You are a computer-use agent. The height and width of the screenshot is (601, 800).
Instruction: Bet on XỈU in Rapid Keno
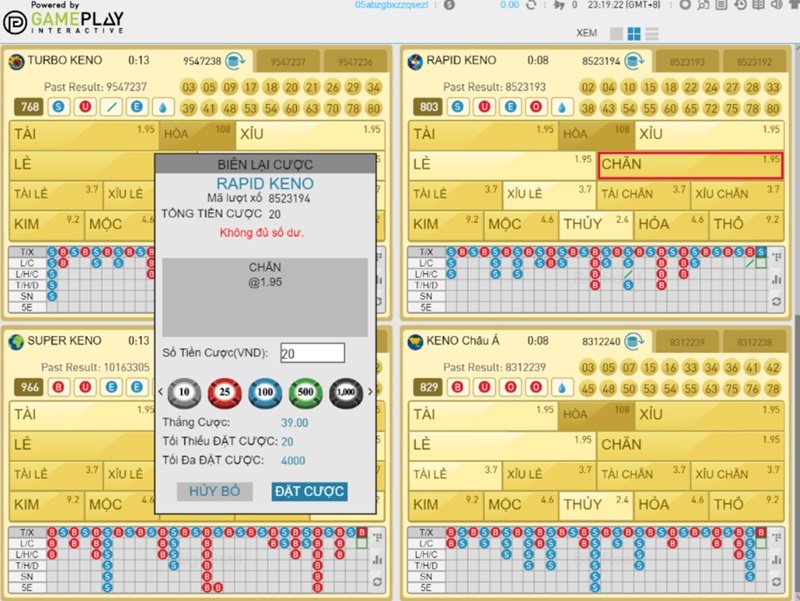click(x=709, y=135)
